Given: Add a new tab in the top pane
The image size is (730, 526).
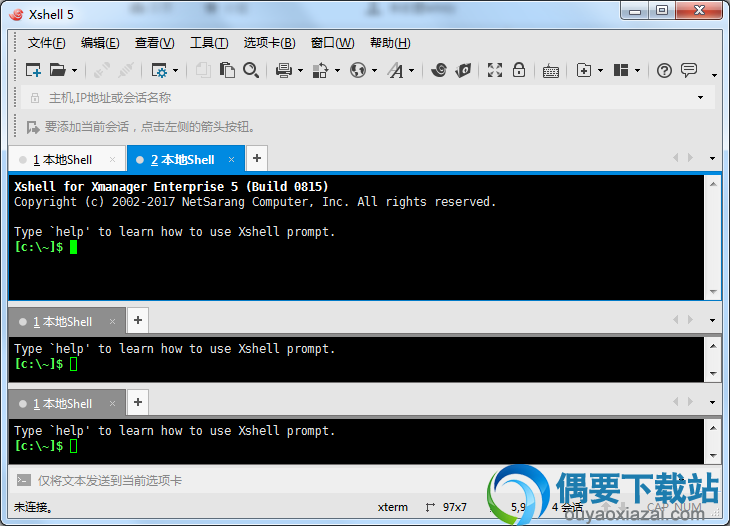Looking at the screenshot, I should 257,159.
